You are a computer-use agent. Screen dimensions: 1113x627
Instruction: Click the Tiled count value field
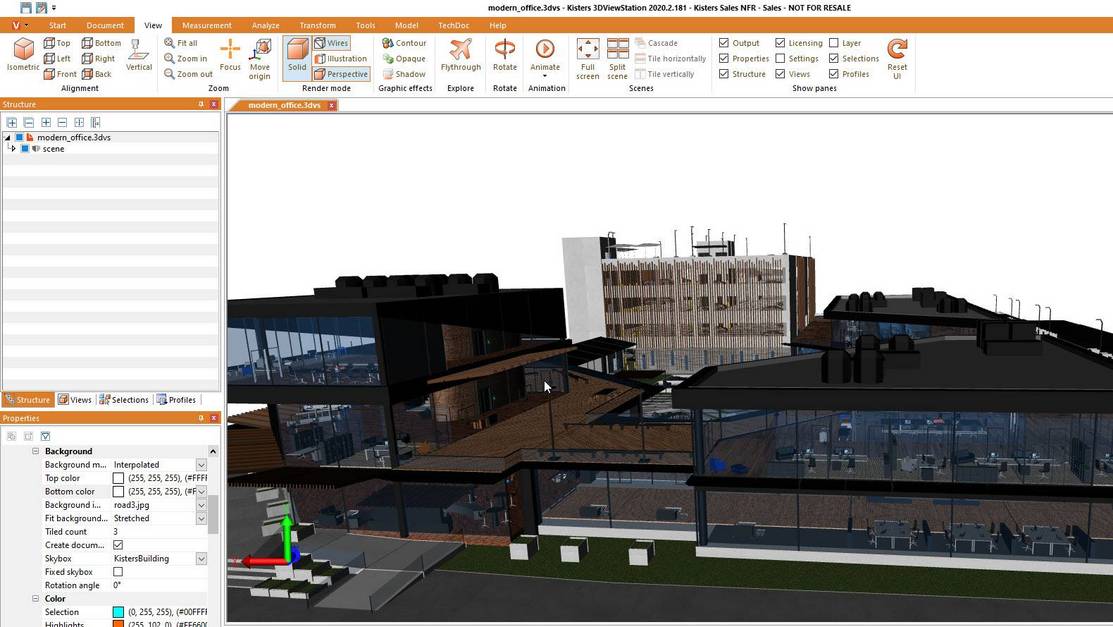[x=159, y=532]
